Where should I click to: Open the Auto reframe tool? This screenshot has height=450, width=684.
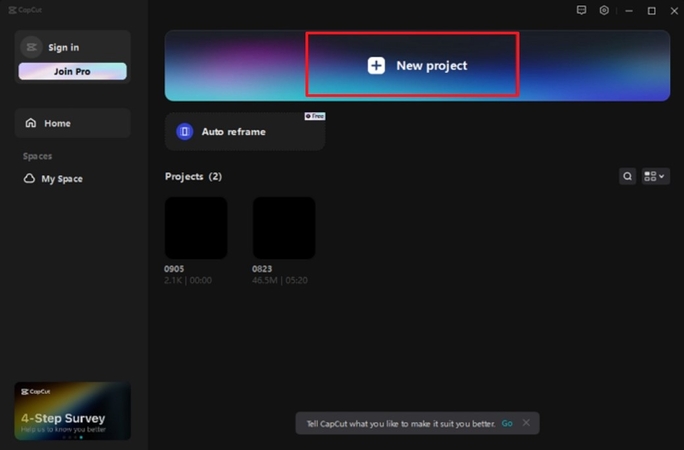click(245, 132)
